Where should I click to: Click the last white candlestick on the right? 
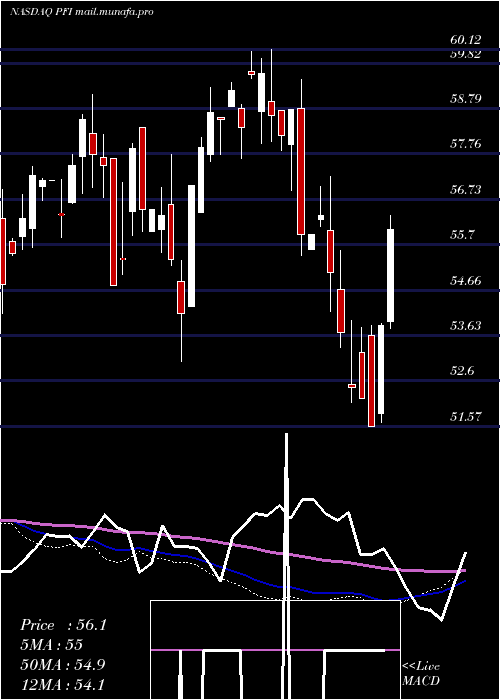(x=391, y=272)
